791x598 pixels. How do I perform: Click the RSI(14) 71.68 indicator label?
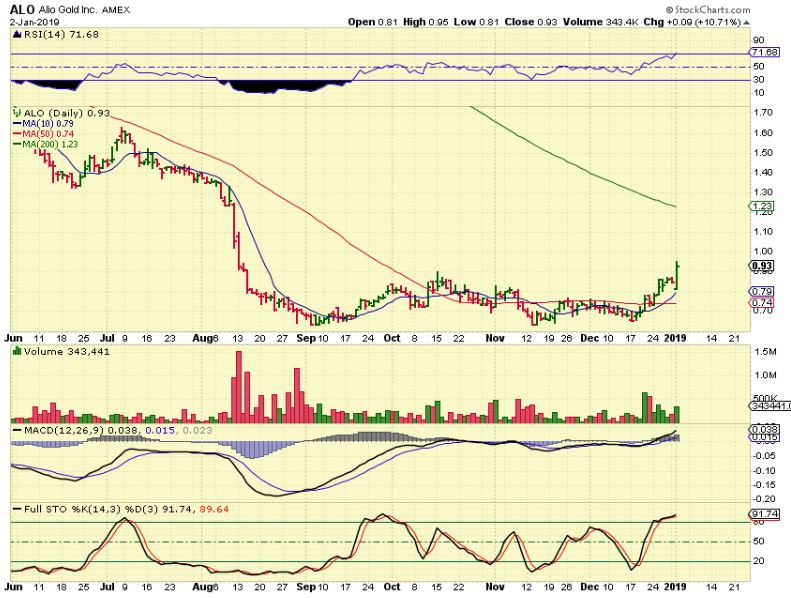tap(61, 34)
